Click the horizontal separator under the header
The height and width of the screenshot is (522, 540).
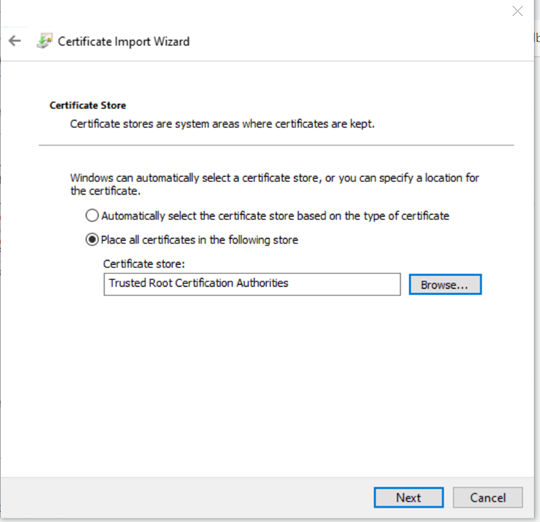(x=276, y=145)
